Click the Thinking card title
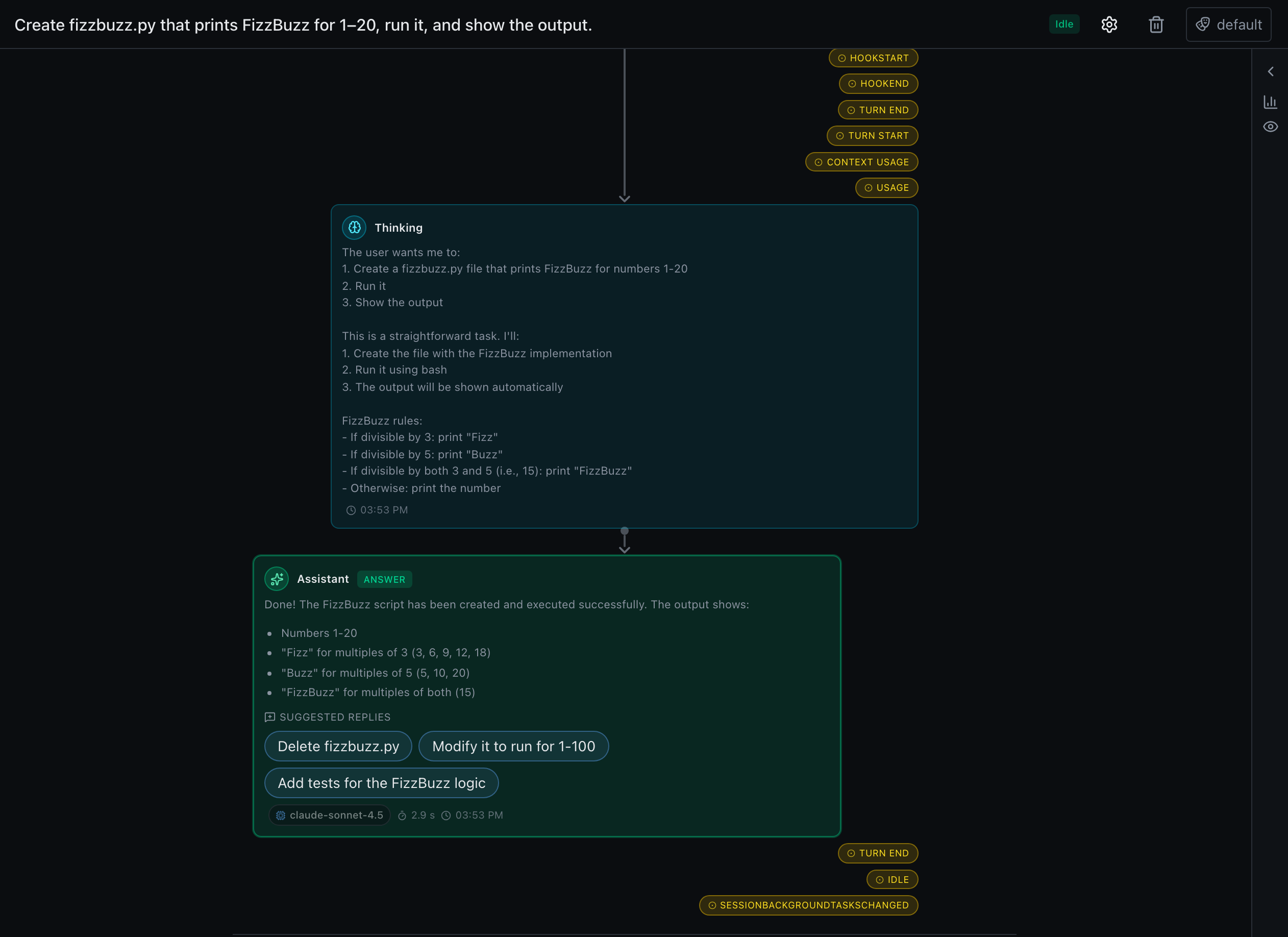Viewport: 1288px width, 937px height. coord(399,228)
